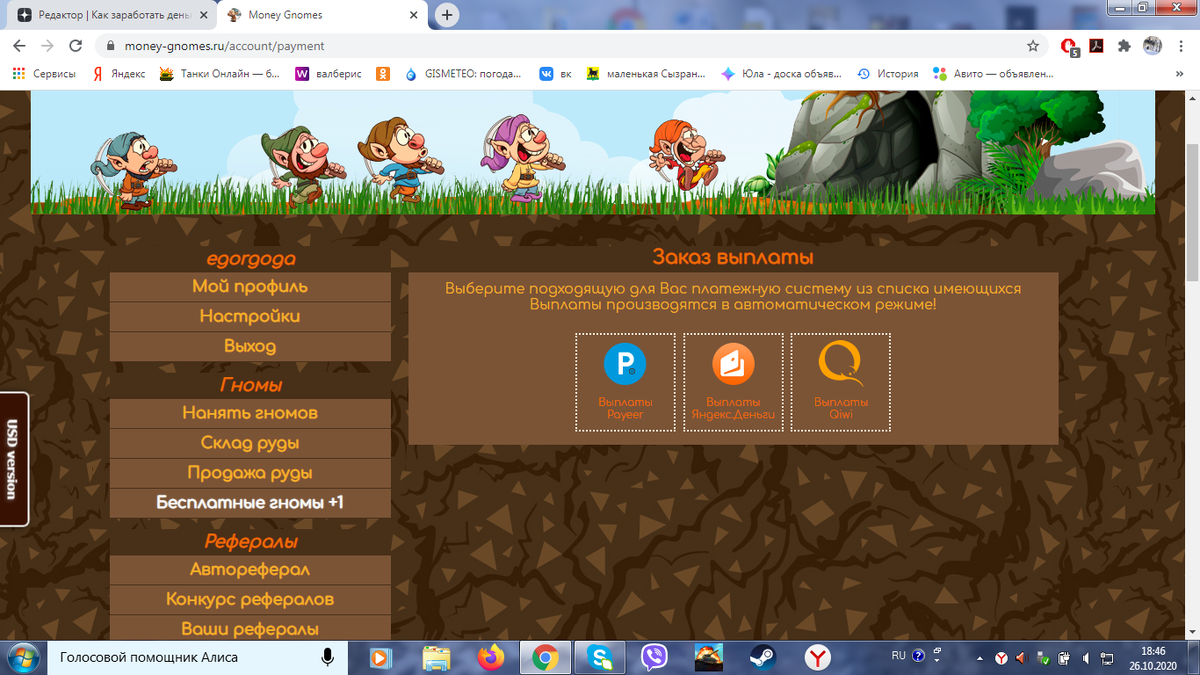Expand hidden bookmarks chevron

pos(1181,74)
